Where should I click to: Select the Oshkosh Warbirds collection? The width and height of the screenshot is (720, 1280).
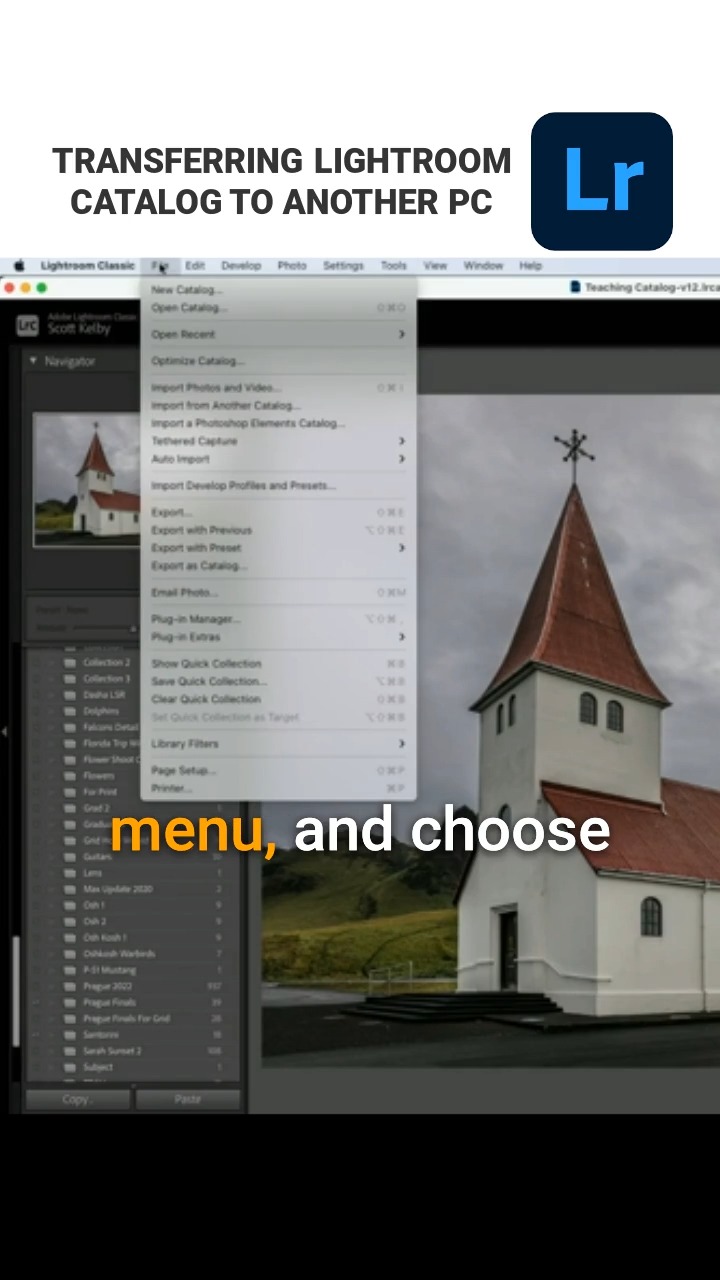point(132,954)
